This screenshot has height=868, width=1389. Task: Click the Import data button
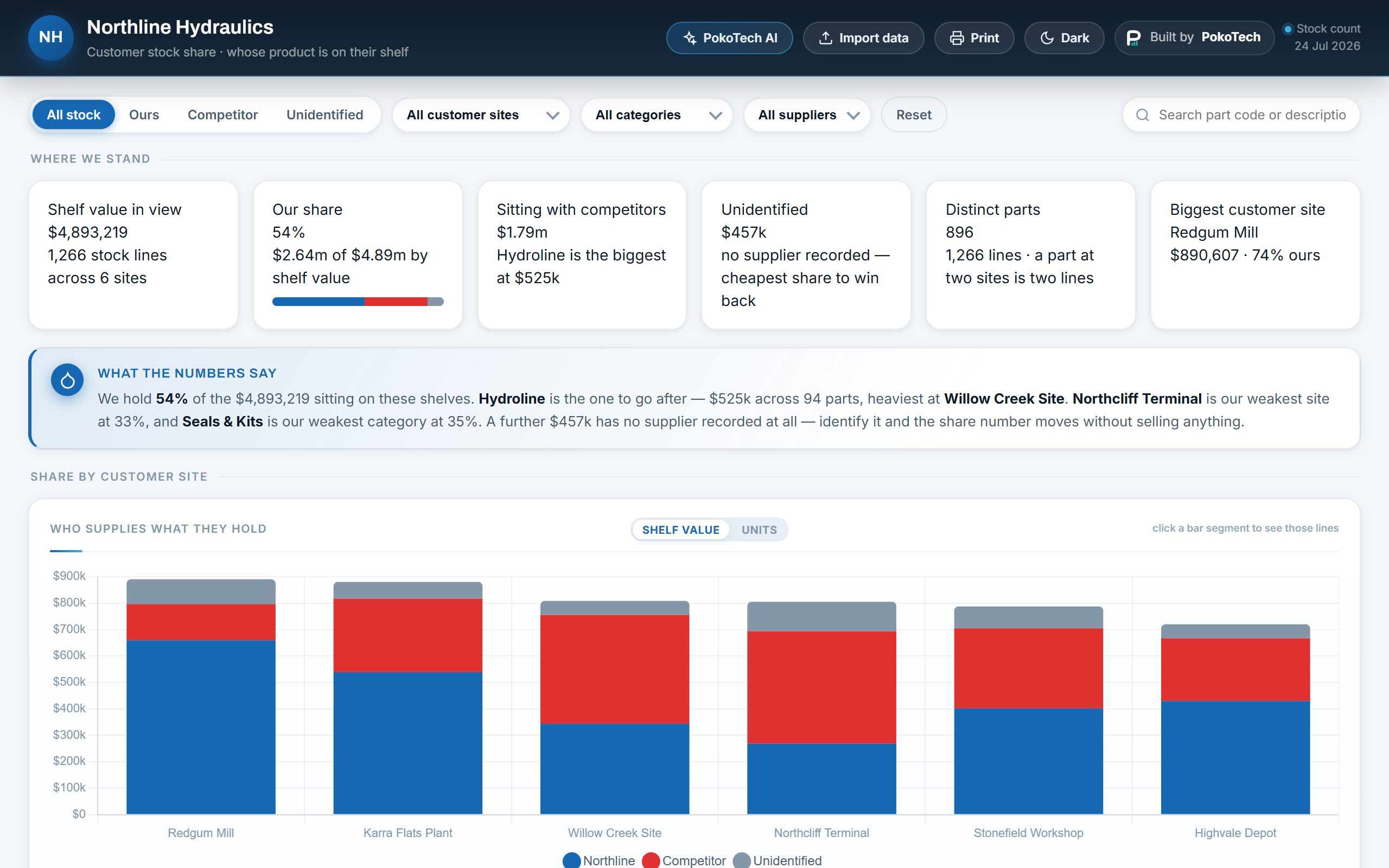pyautogui.click(x=863, y=38)
